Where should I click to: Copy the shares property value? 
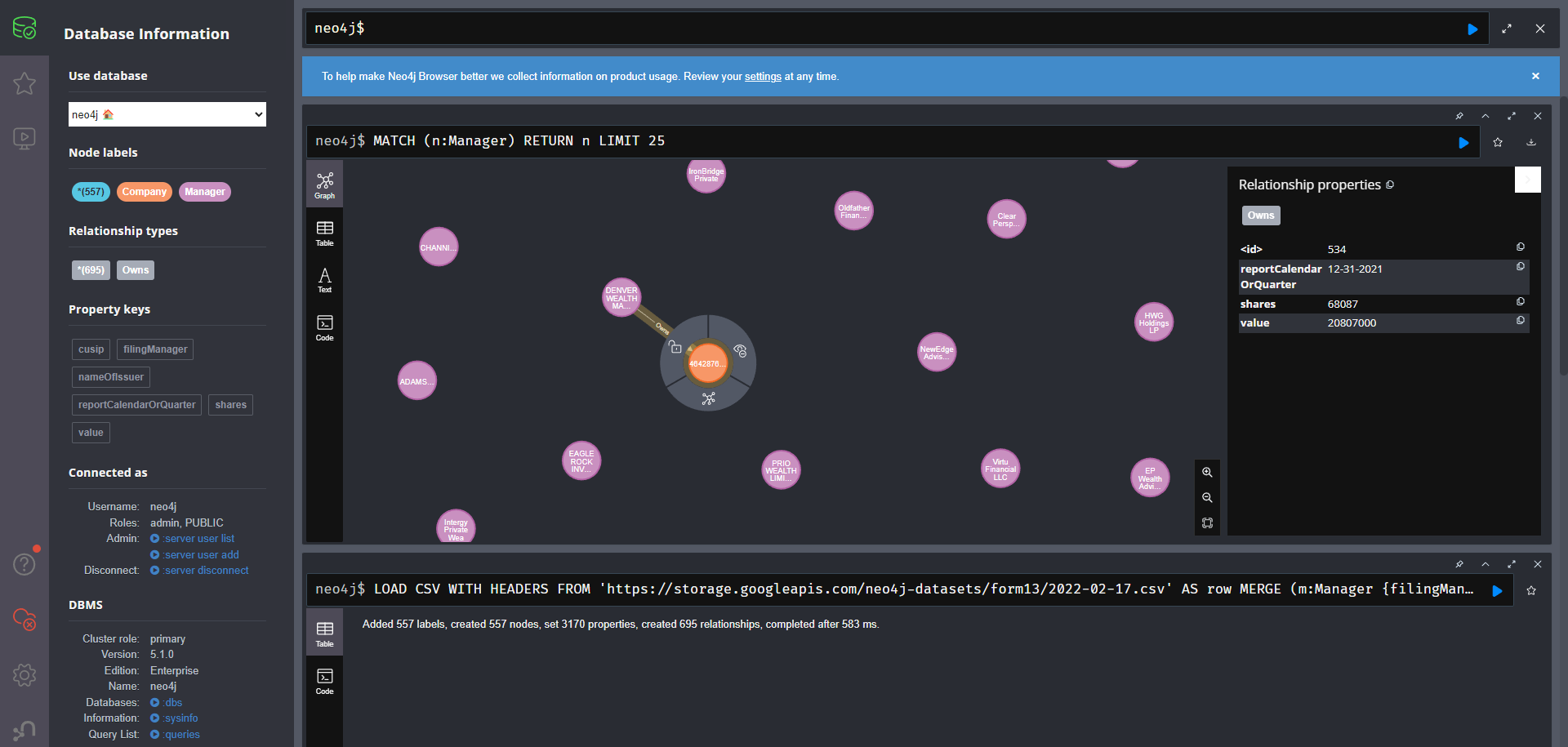(x=1521, y=301)
